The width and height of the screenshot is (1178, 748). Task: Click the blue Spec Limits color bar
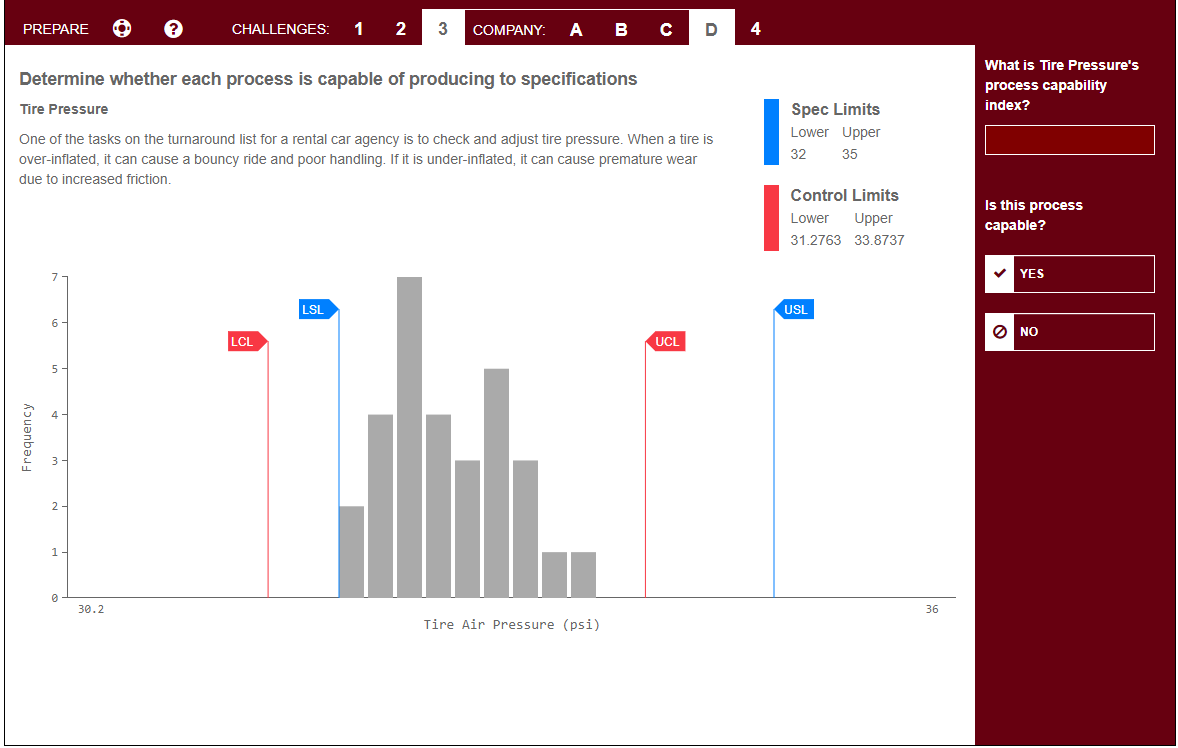[772, 131]
